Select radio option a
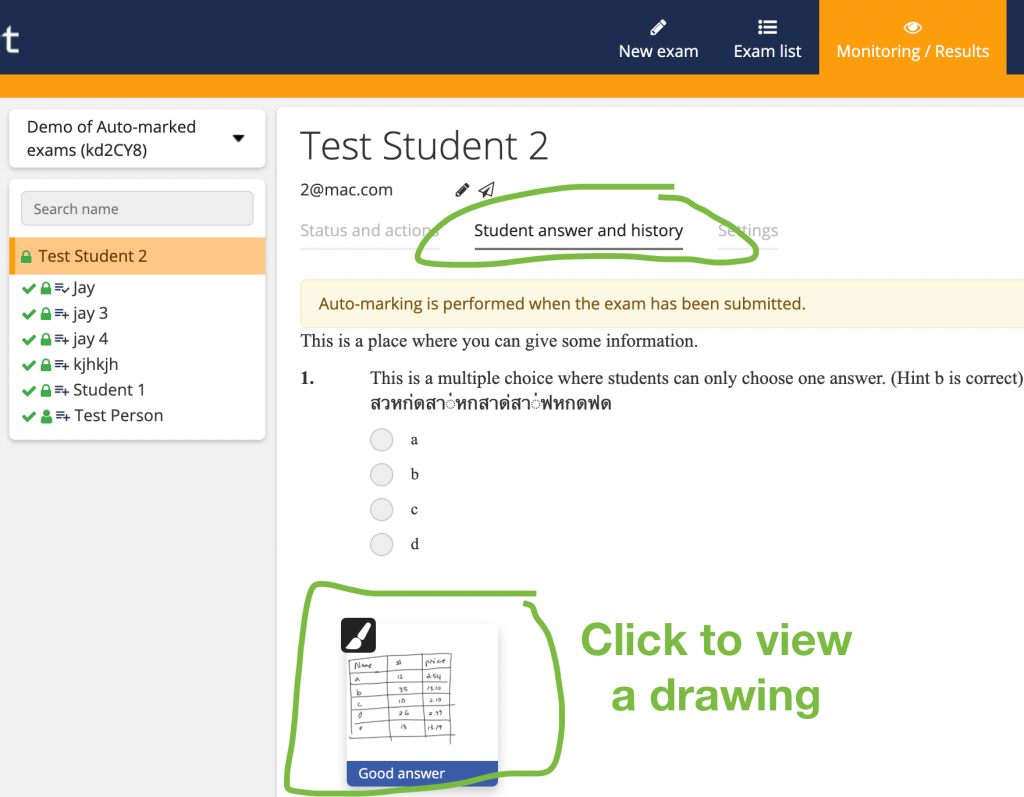Viewport: 1024px width, 797px height. [381, 440]
